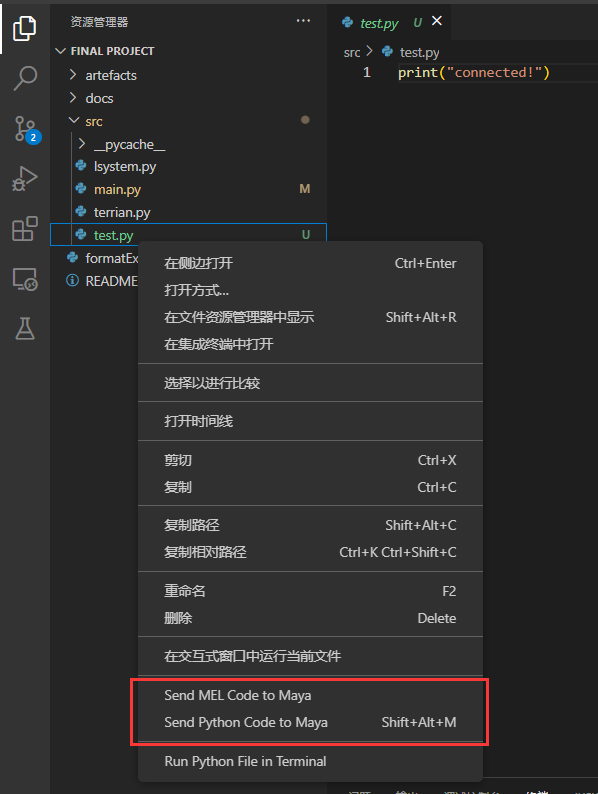Click line number 1 in the gutter
This screenshot has height=794, width=598.
coord(367,72)
